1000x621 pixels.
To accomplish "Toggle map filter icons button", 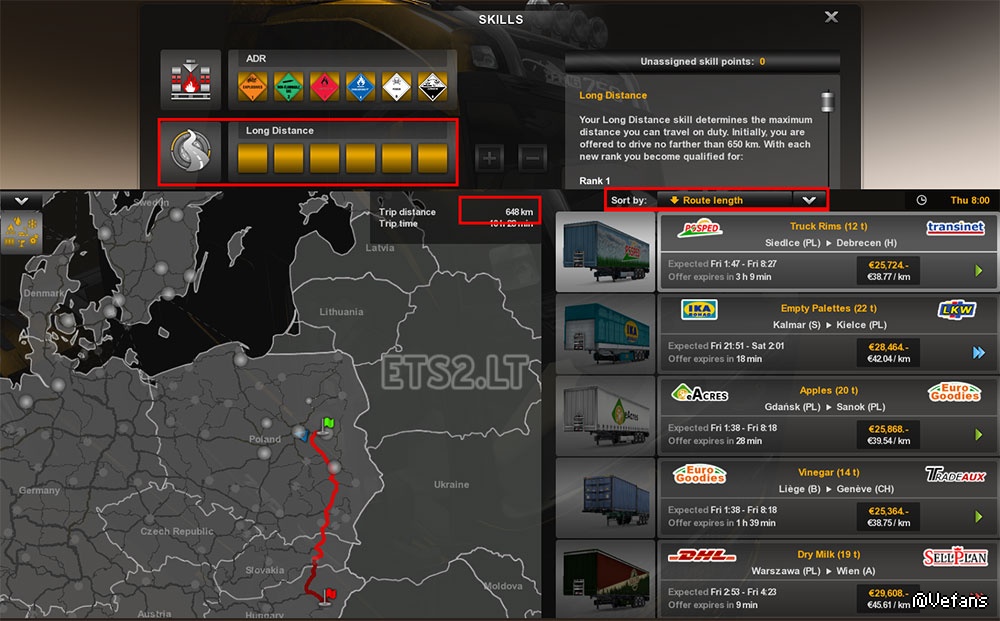I will (x=21, y=233).
